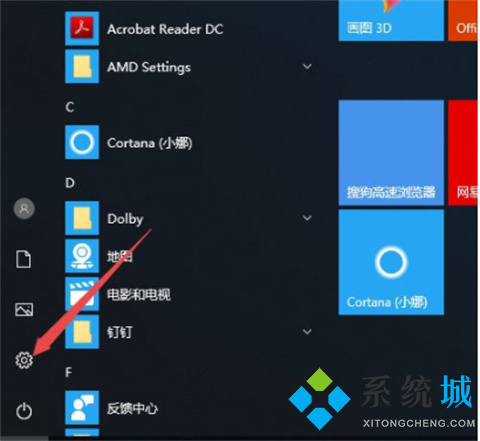The width and height of the screenshot is (480, 441).
Task: Open the 搜狗高速浏览器 tile
Action: pyautogui.click(x=391, y=153)
